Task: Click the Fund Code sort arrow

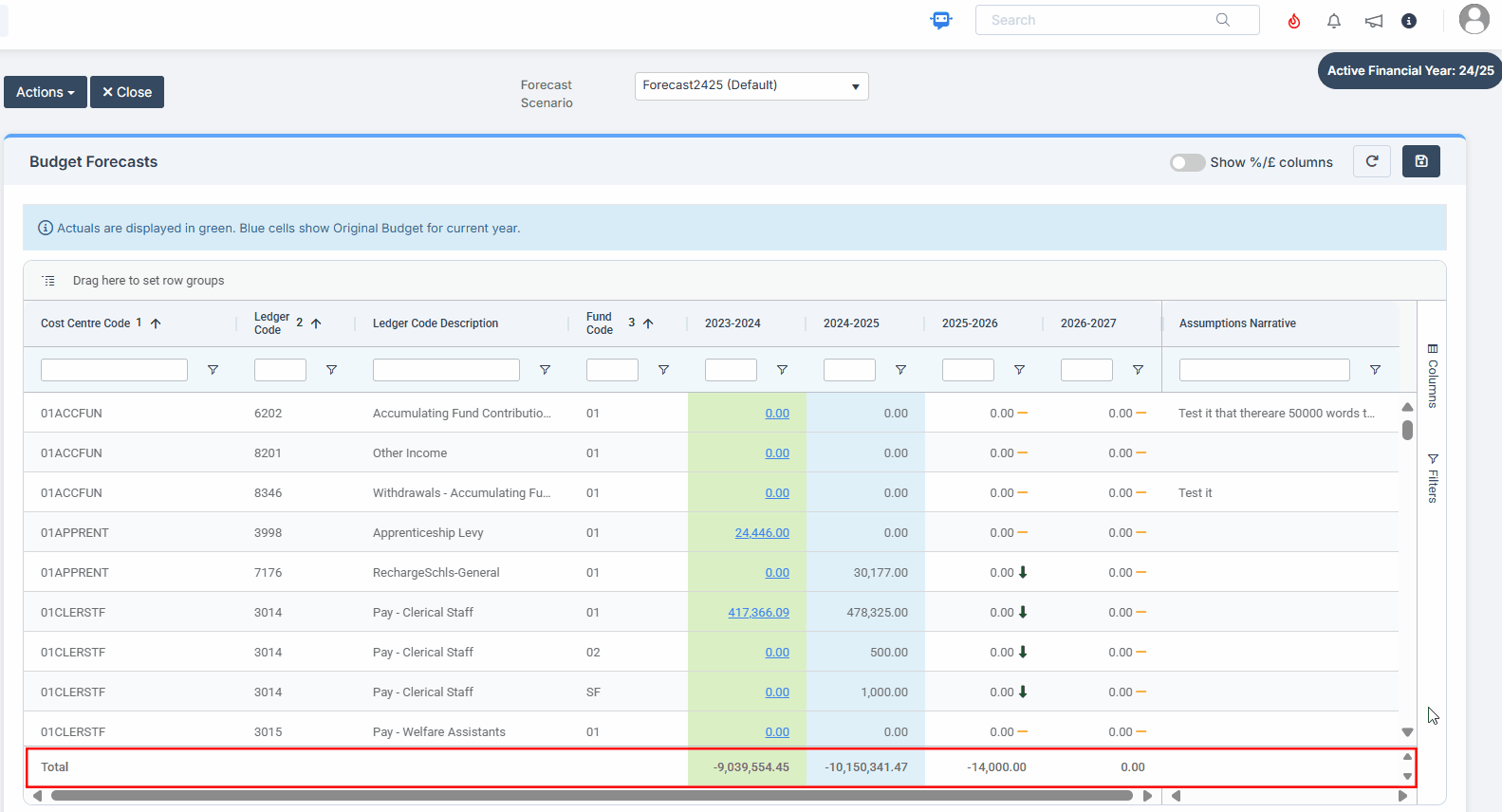Action: coord(648,323)
